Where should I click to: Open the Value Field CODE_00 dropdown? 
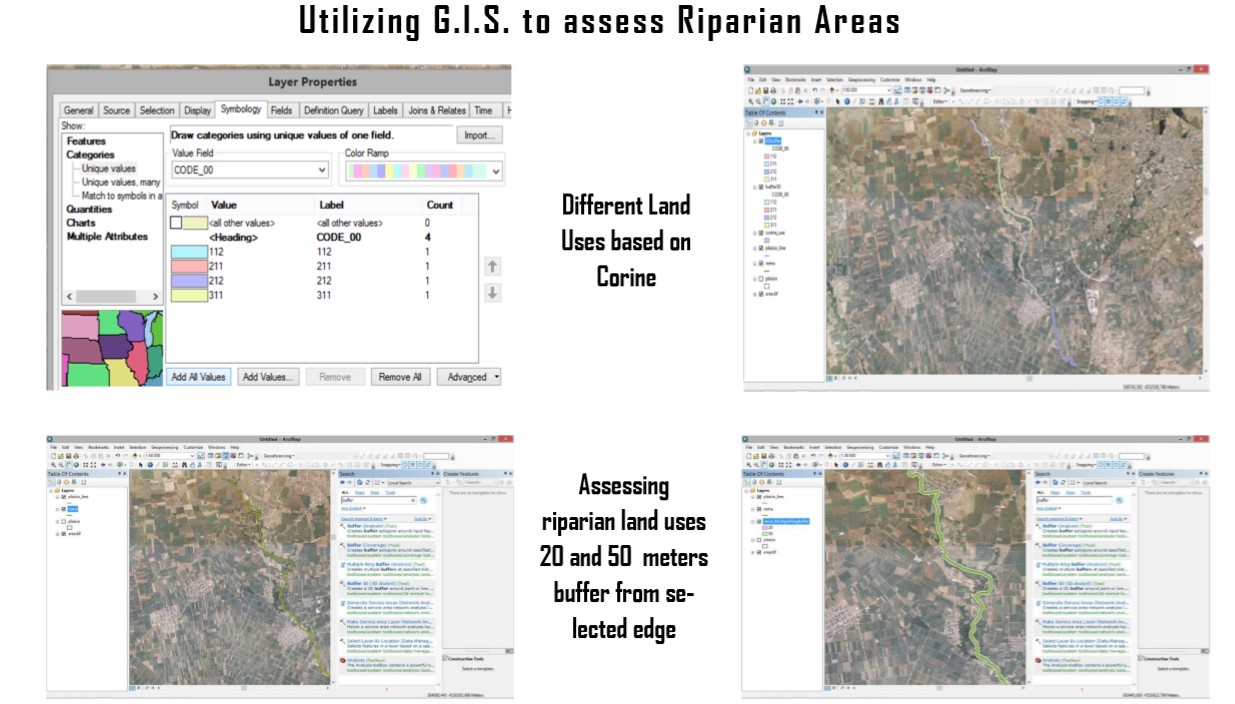[321, 171]
